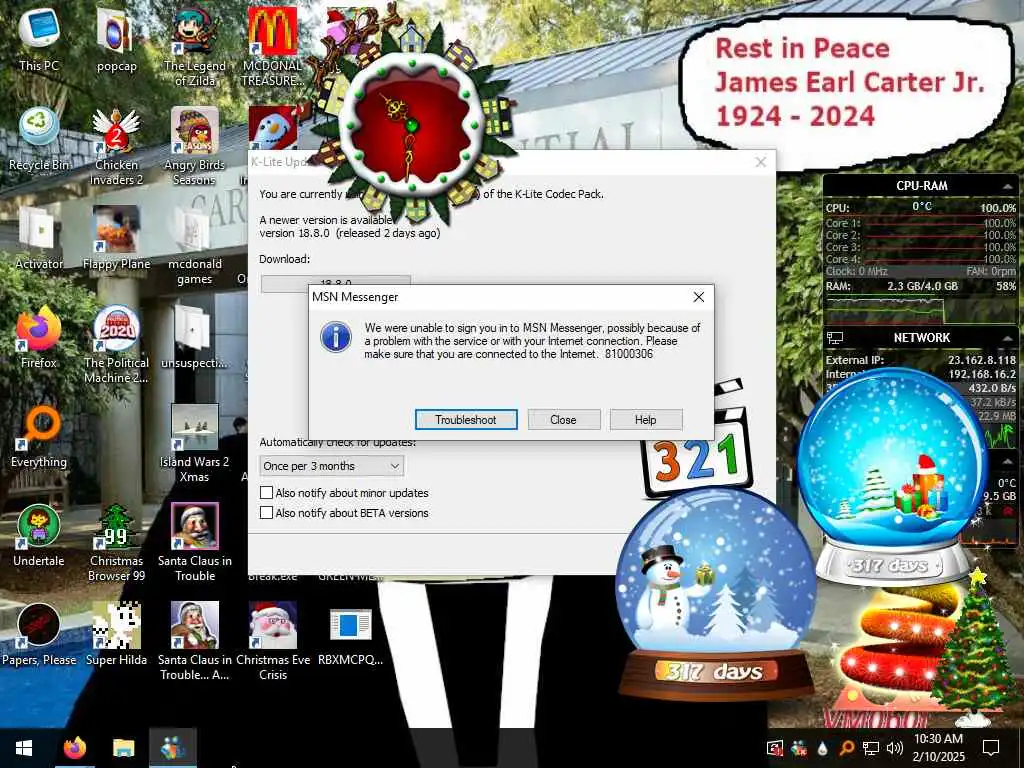Image resolution: width=1024 pixels, height=768 pixels.
Task: Collapse the CPU-RAM gadget section
Action: click(1006, 186)
